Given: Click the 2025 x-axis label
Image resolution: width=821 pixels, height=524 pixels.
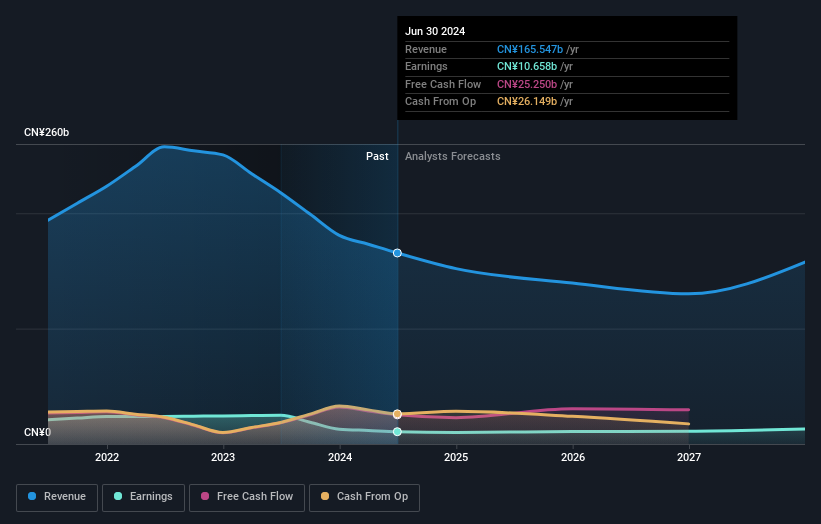Looking at the screenshot, I should coord(456,458).
